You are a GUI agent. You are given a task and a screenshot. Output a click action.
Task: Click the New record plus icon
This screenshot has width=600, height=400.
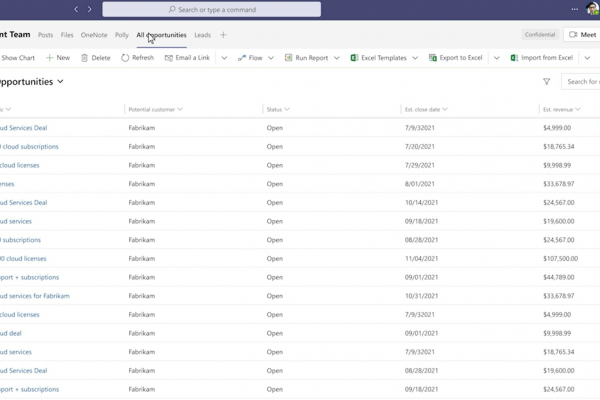[49, 58]
